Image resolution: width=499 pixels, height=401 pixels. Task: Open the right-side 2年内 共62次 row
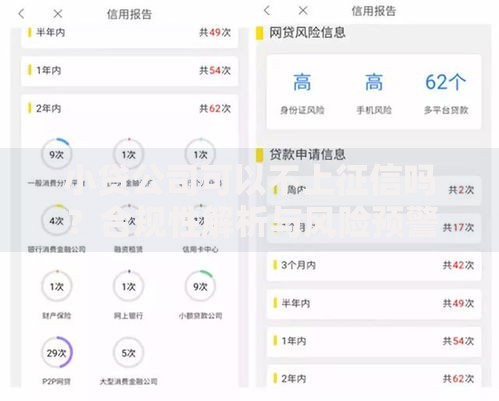(x=374, y=378)
